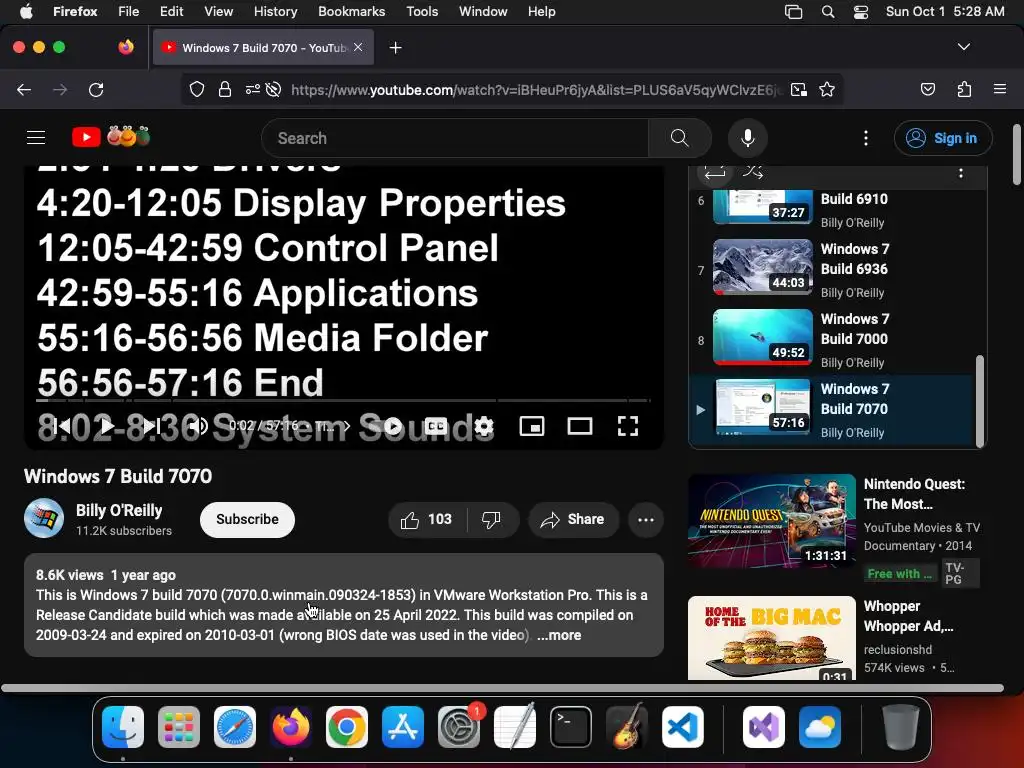This screenshot has width=1024, height=768.
Task: Open site permissions icon in address bar
Action: click(x=253, y=89)
